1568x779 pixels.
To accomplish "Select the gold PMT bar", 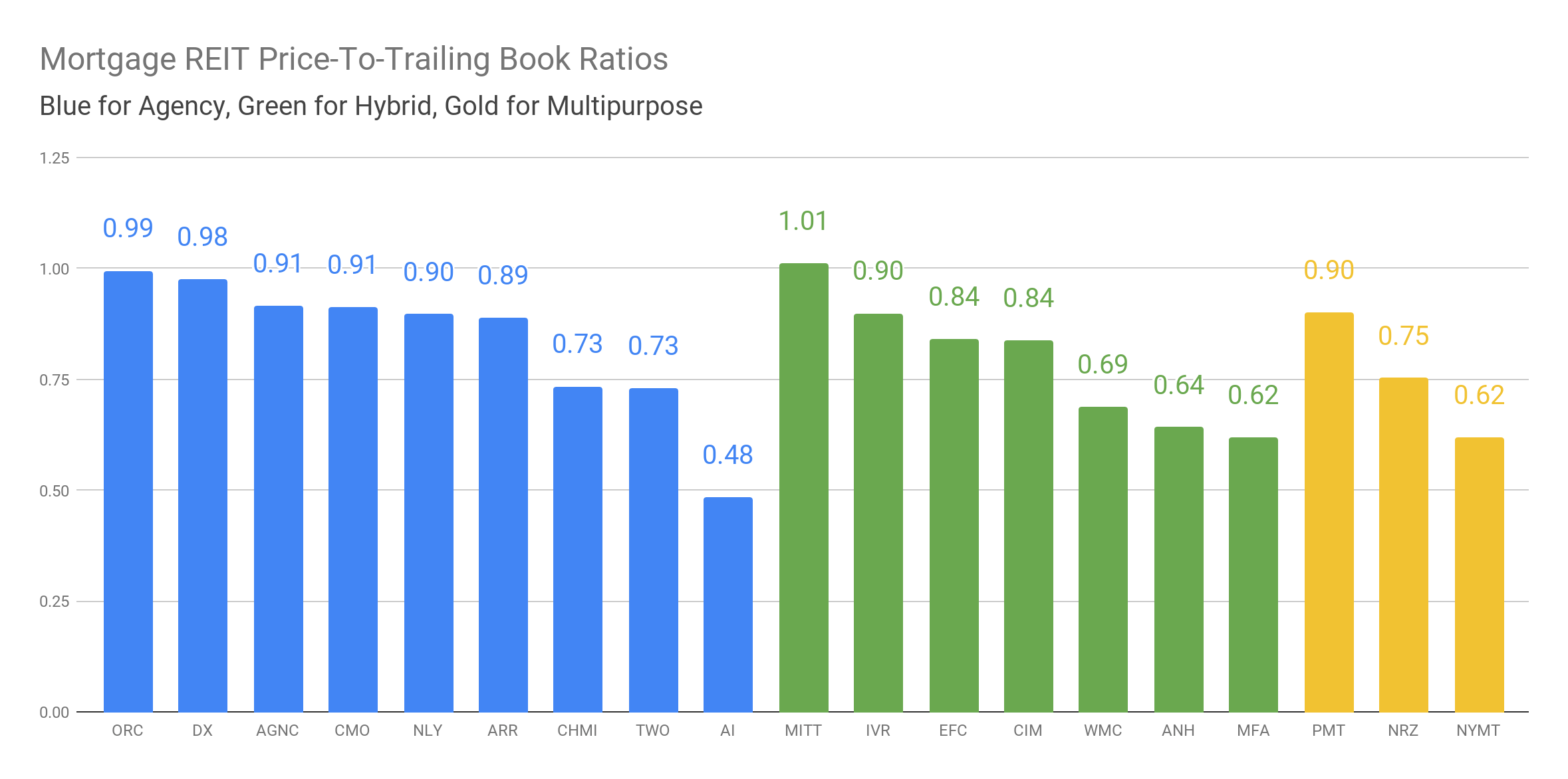I will 1329,512.
